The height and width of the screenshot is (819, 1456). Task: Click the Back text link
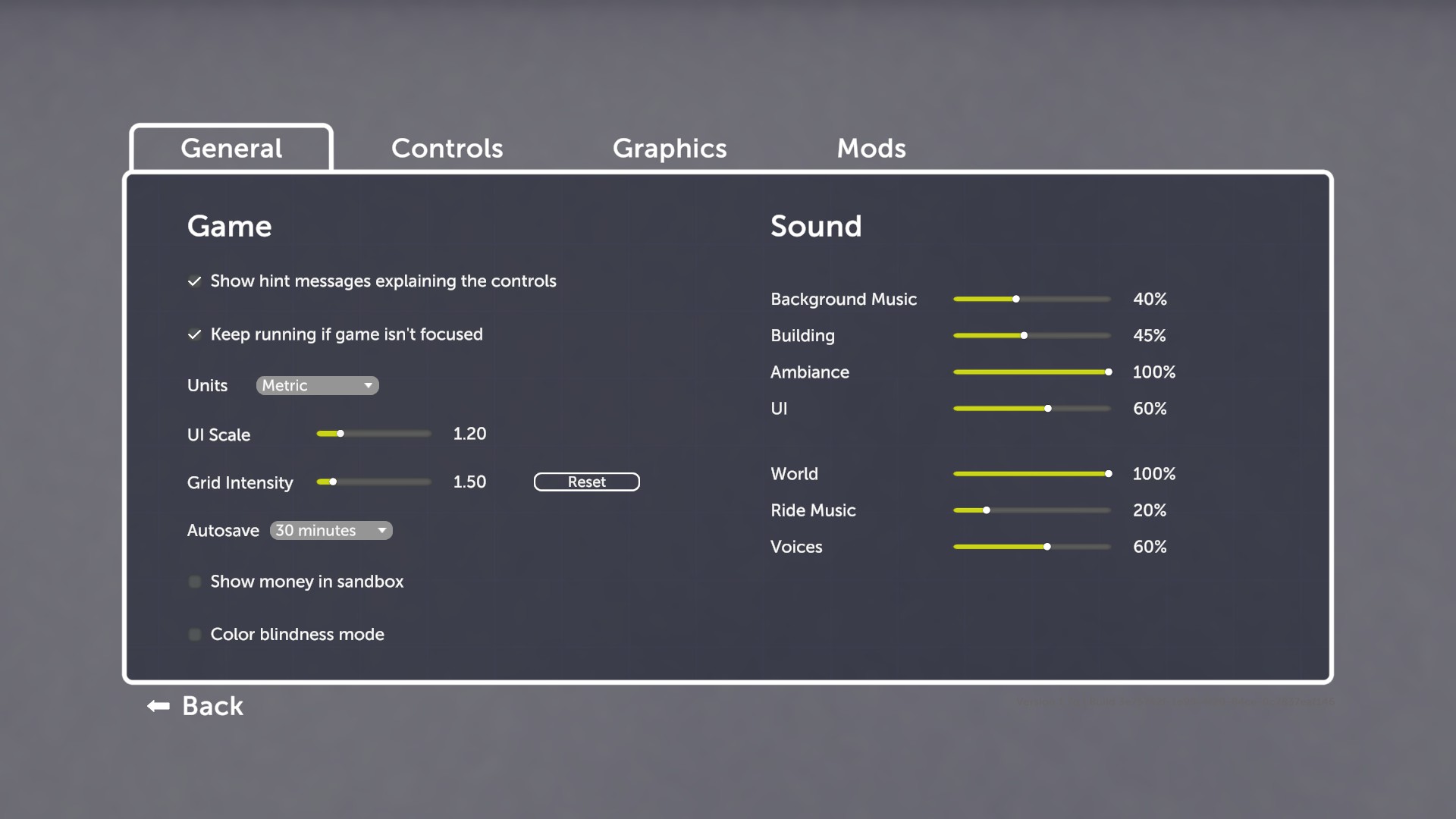click(212, 706)
